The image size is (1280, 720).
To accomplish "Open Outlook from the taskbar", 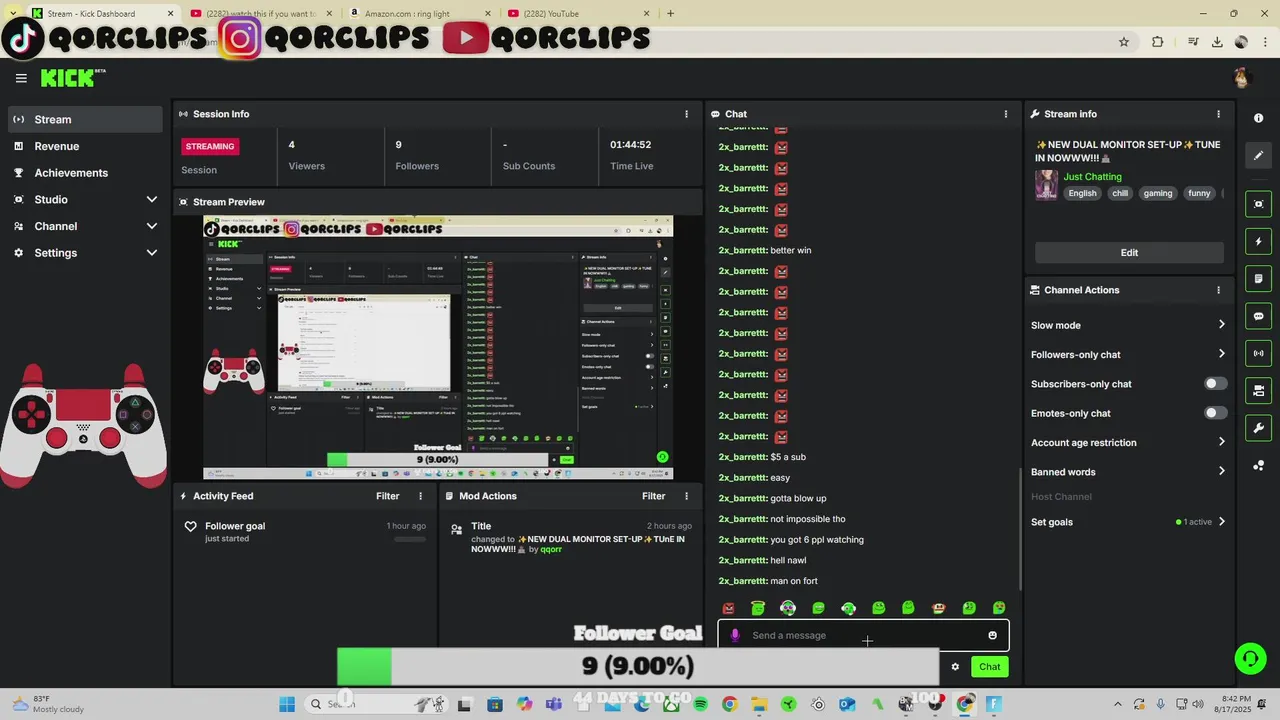I will 847,704.
